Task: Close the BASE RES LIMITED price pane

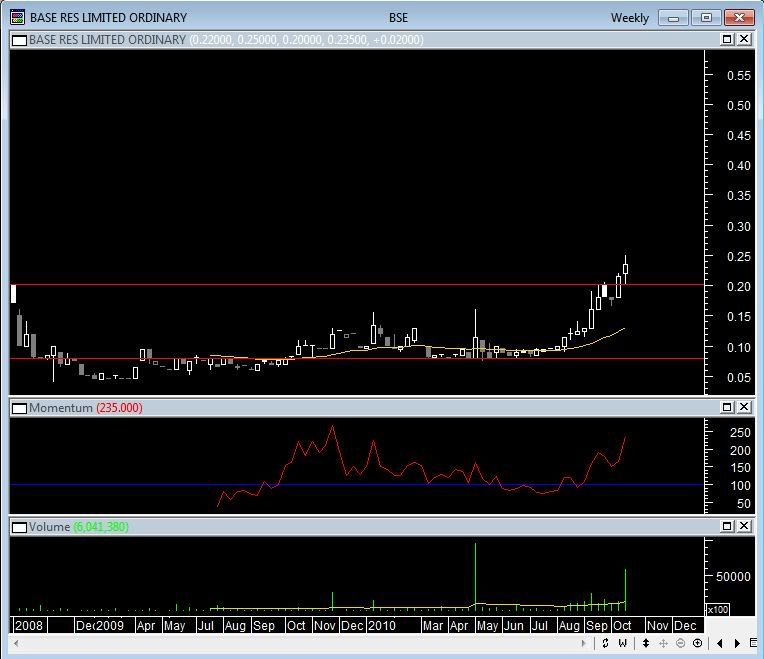Action: coord(744,39)
